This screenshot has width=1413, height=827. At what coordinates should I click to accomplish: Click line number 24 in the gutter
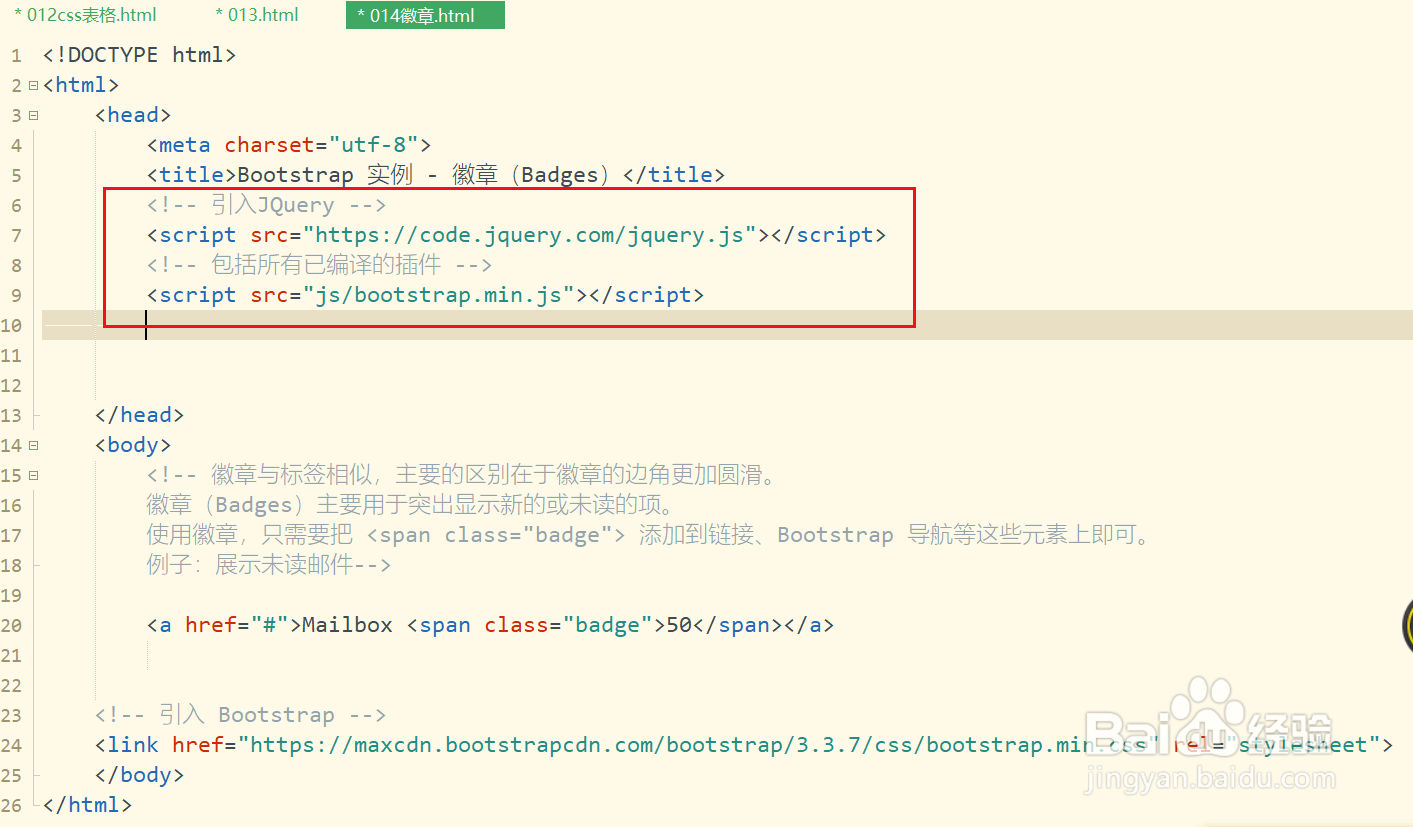11,745
